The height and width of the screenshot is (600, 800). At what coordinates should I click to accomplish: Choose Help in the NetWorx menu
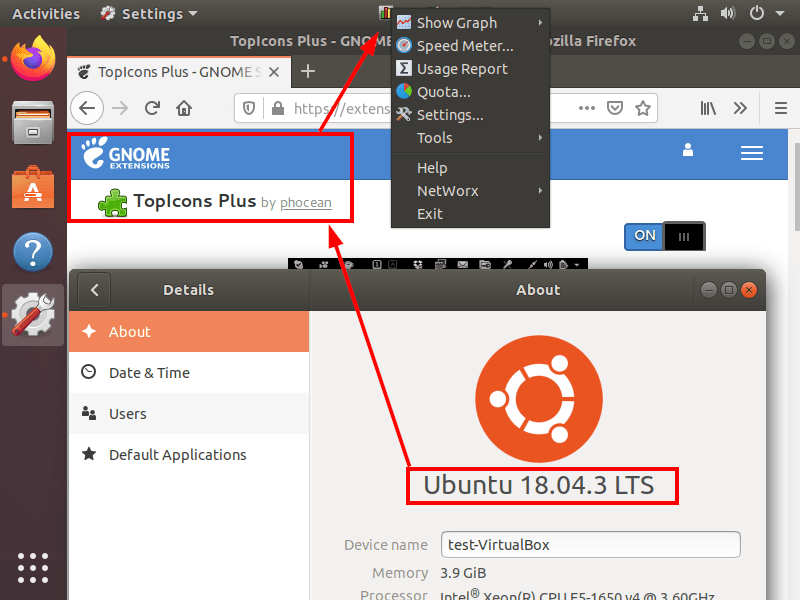[x=470, y=168]
